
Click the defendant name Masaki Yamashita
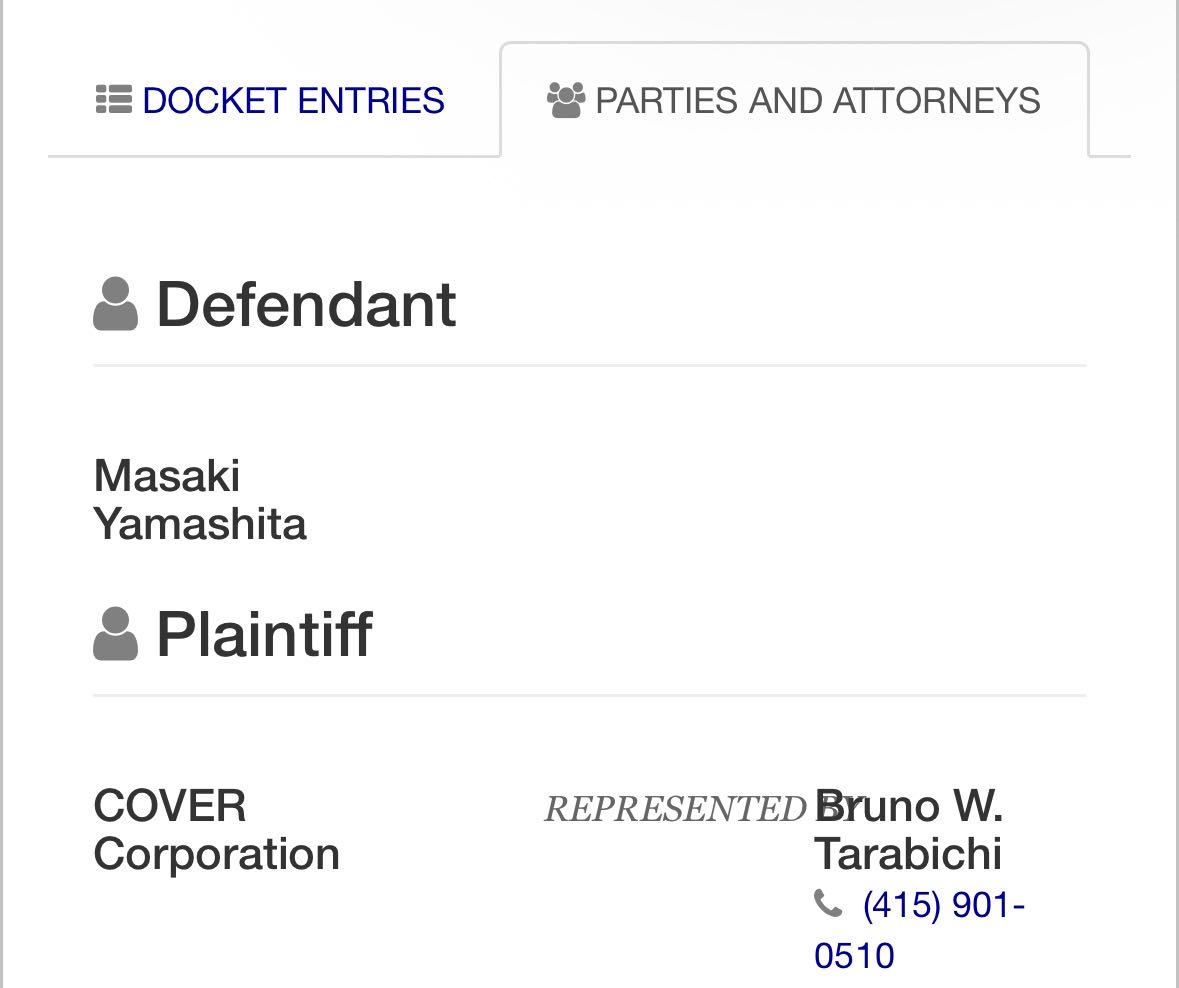click(x=199, y=499)
